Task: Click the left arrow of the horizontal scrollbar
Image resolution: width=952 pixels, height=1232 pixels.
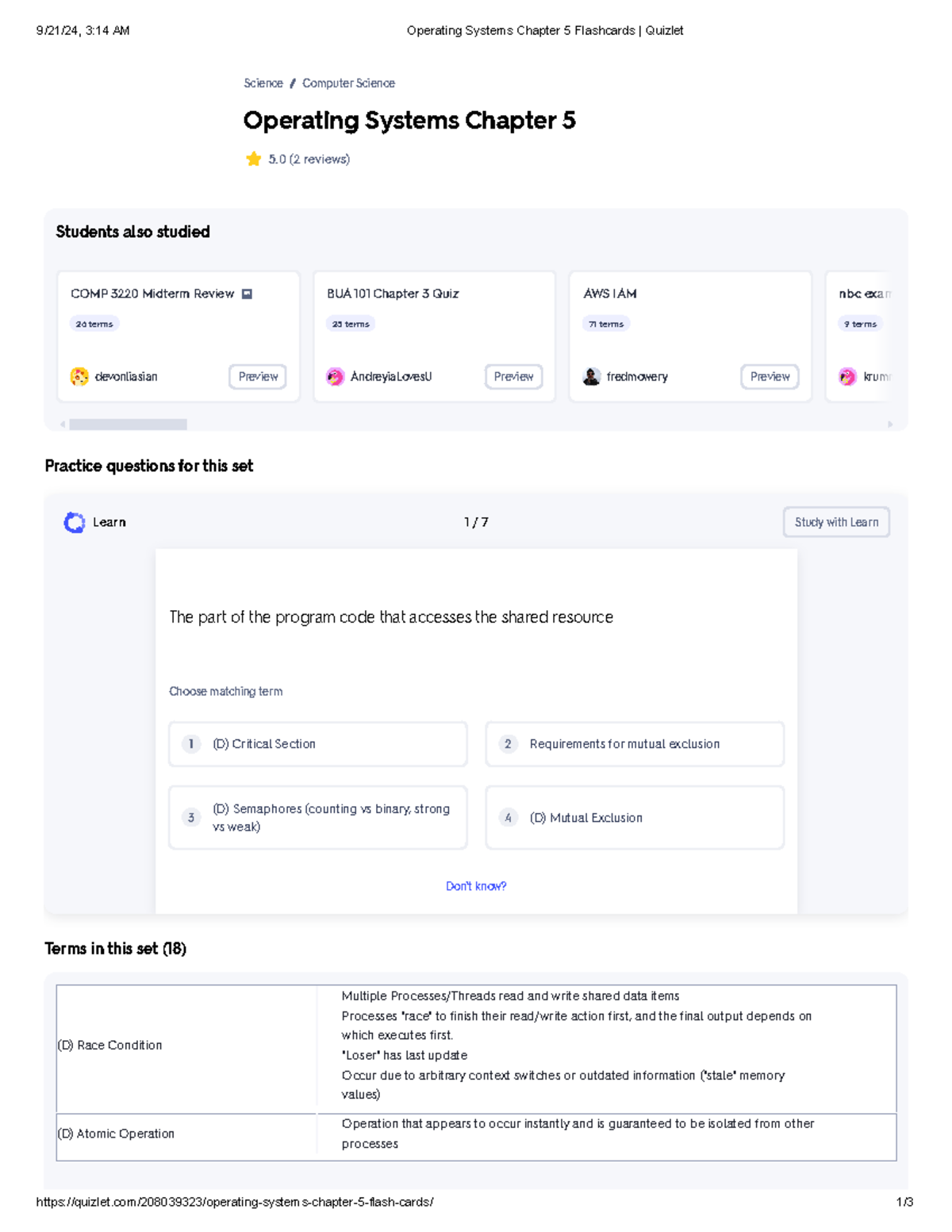Action: pos(63,424)
